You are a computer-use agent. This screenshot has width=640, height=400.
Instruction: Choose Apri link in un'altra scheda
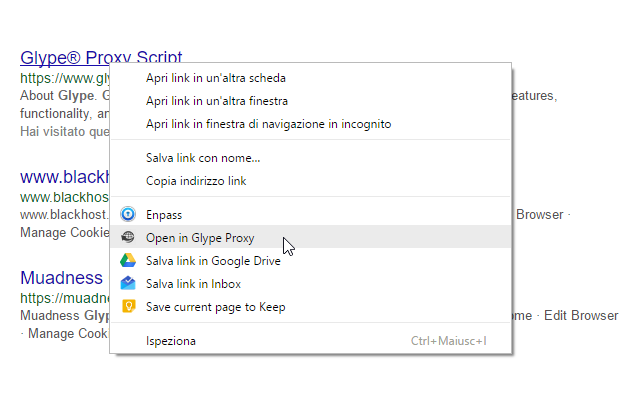pyautogui.click(x=310, y=78)
